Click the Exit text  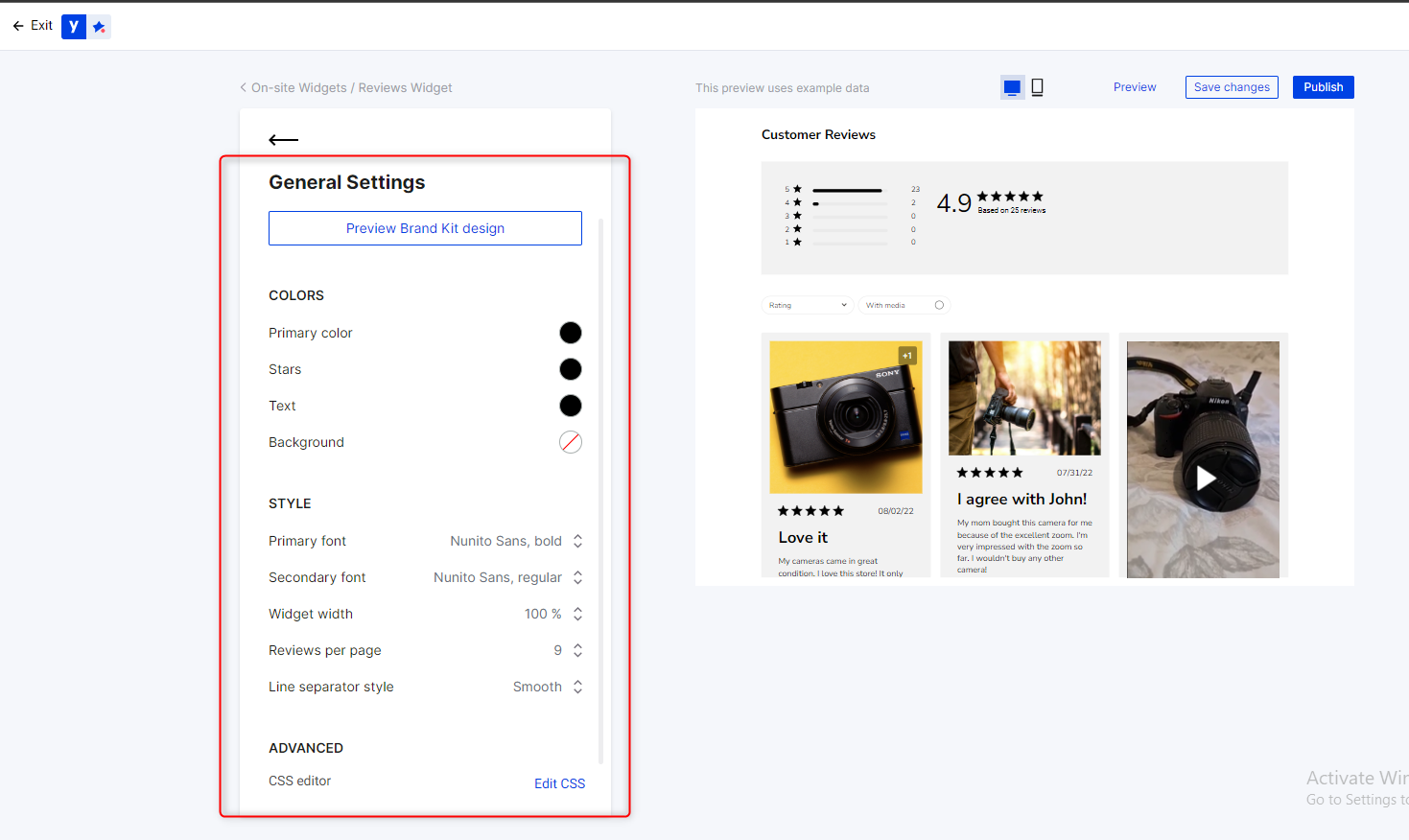point(41,26)
